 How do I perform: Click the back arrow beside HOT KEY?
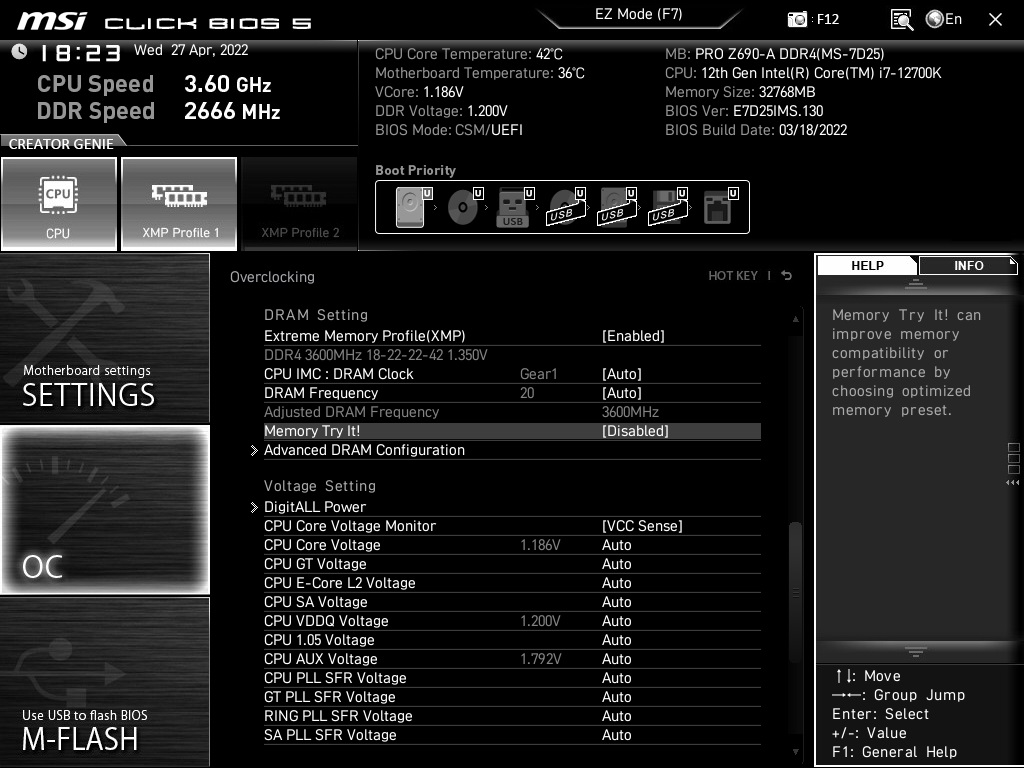pyautogui.click(x=785, y=276)
